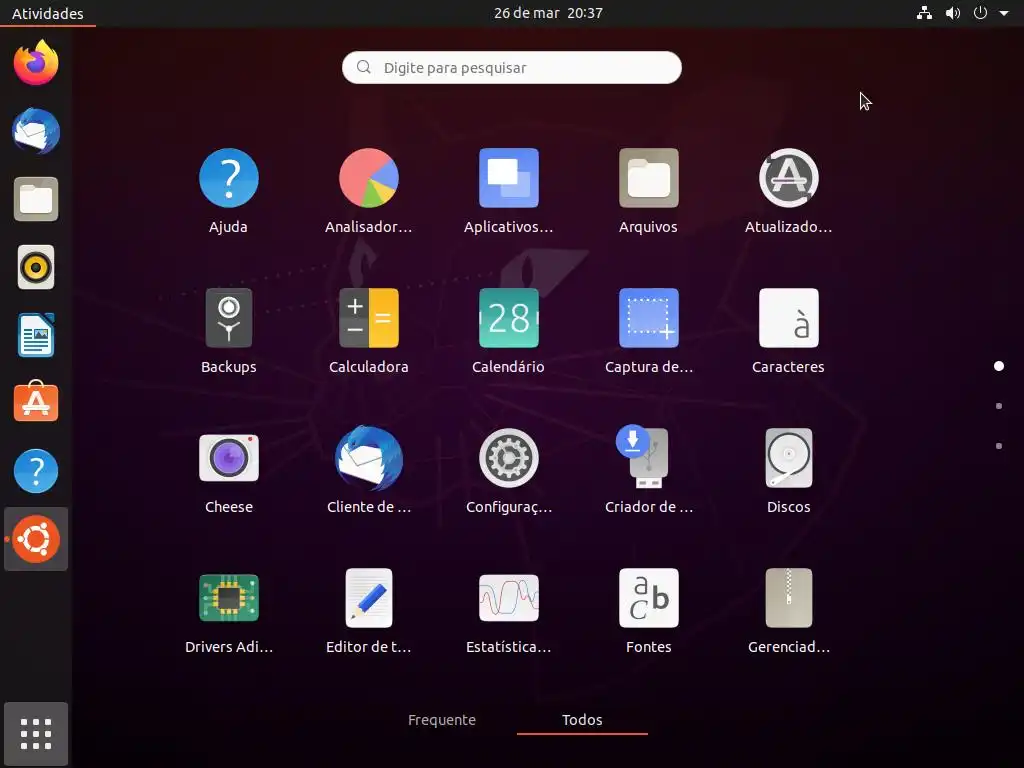This screenshot has width=1024, height=768.
Task: Launch Rhythmbox from the dock
Action: 36,267
